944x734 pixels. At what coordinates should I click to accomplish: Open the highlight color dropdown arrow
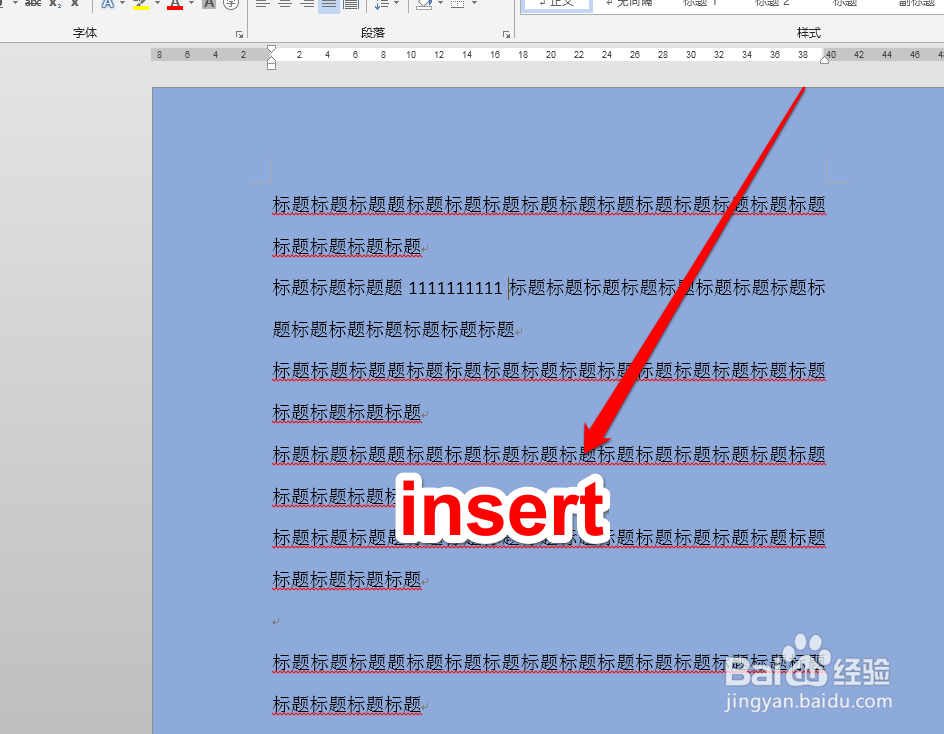pyautogui.click(x=157, y=4)
